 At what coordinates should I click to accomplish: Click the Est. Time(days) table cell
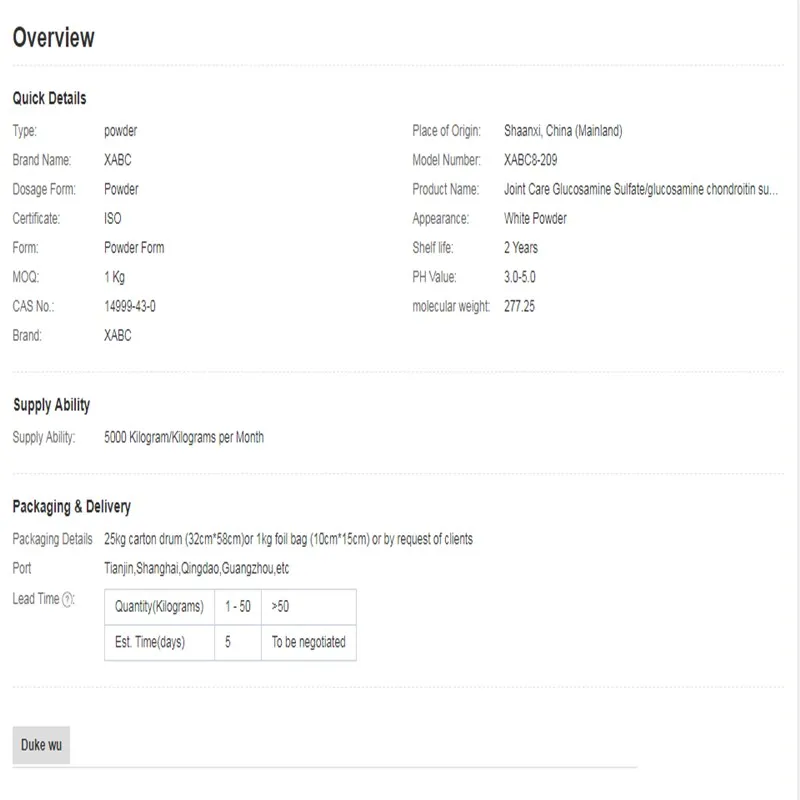(x=159, y=642)
